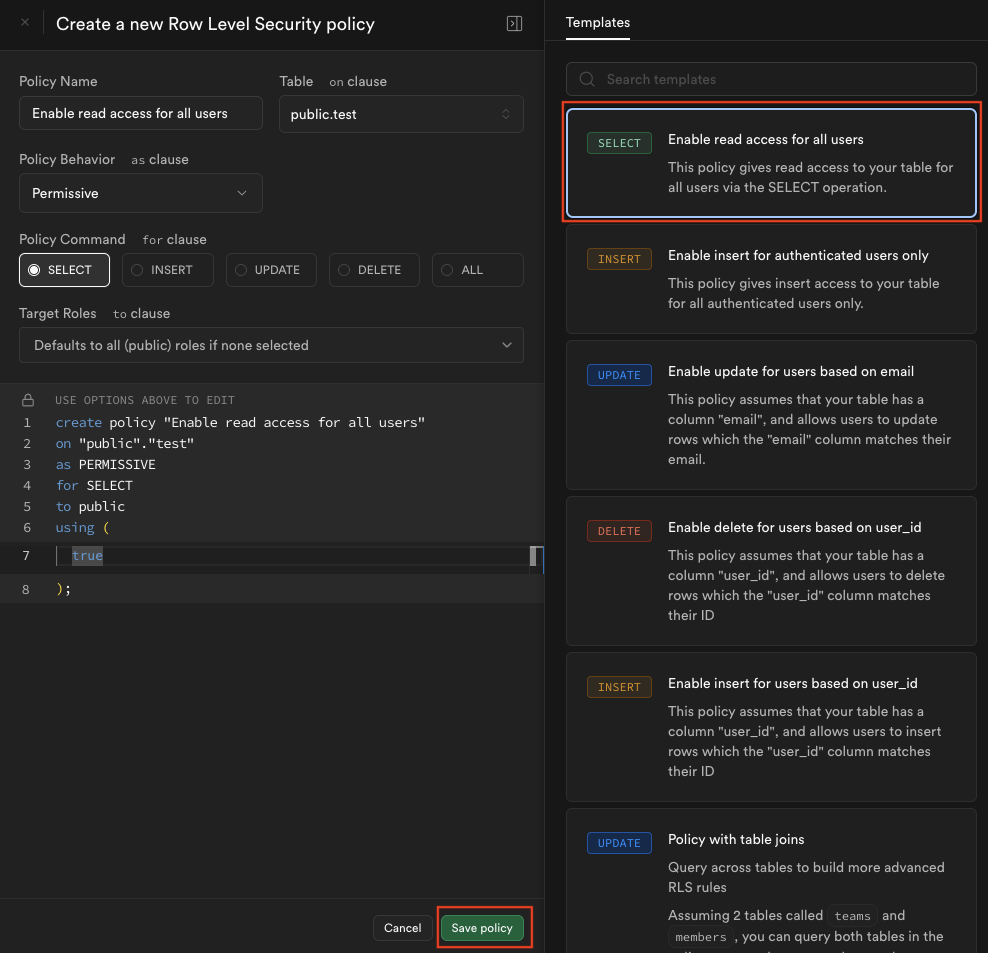Image resolution: width=988 pixels, height=953 pixels.
Task: Click the lock icon above the SQL editor
Action: [x=28, y=400]
